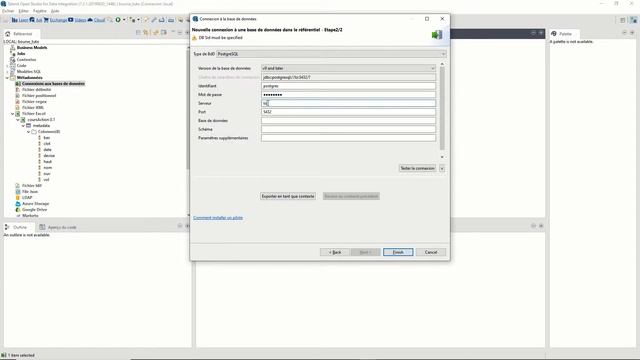This screenshot has height=360, width=640.
Task: Select the 'ban' column
Action: (47, 138)
